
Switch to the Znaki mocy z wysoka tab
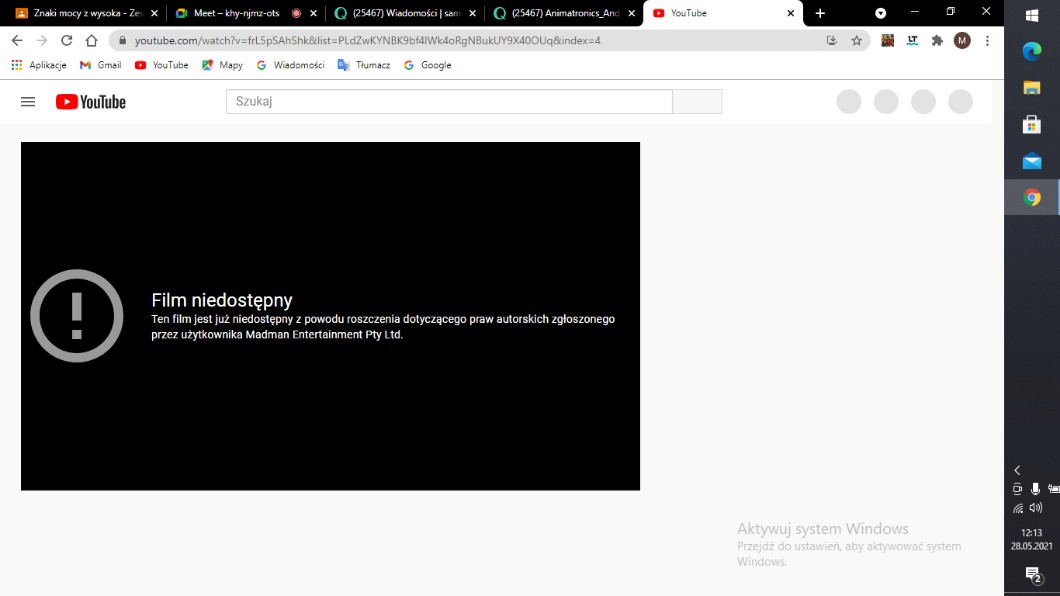pyautogui.click(x=80, y=13)
